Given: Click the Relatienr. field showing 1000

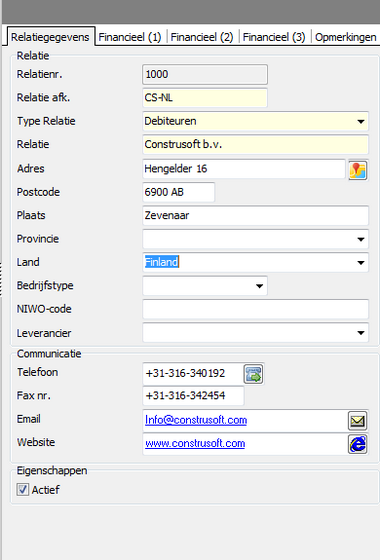Looking at the screenshot, I should click(205, 74).
